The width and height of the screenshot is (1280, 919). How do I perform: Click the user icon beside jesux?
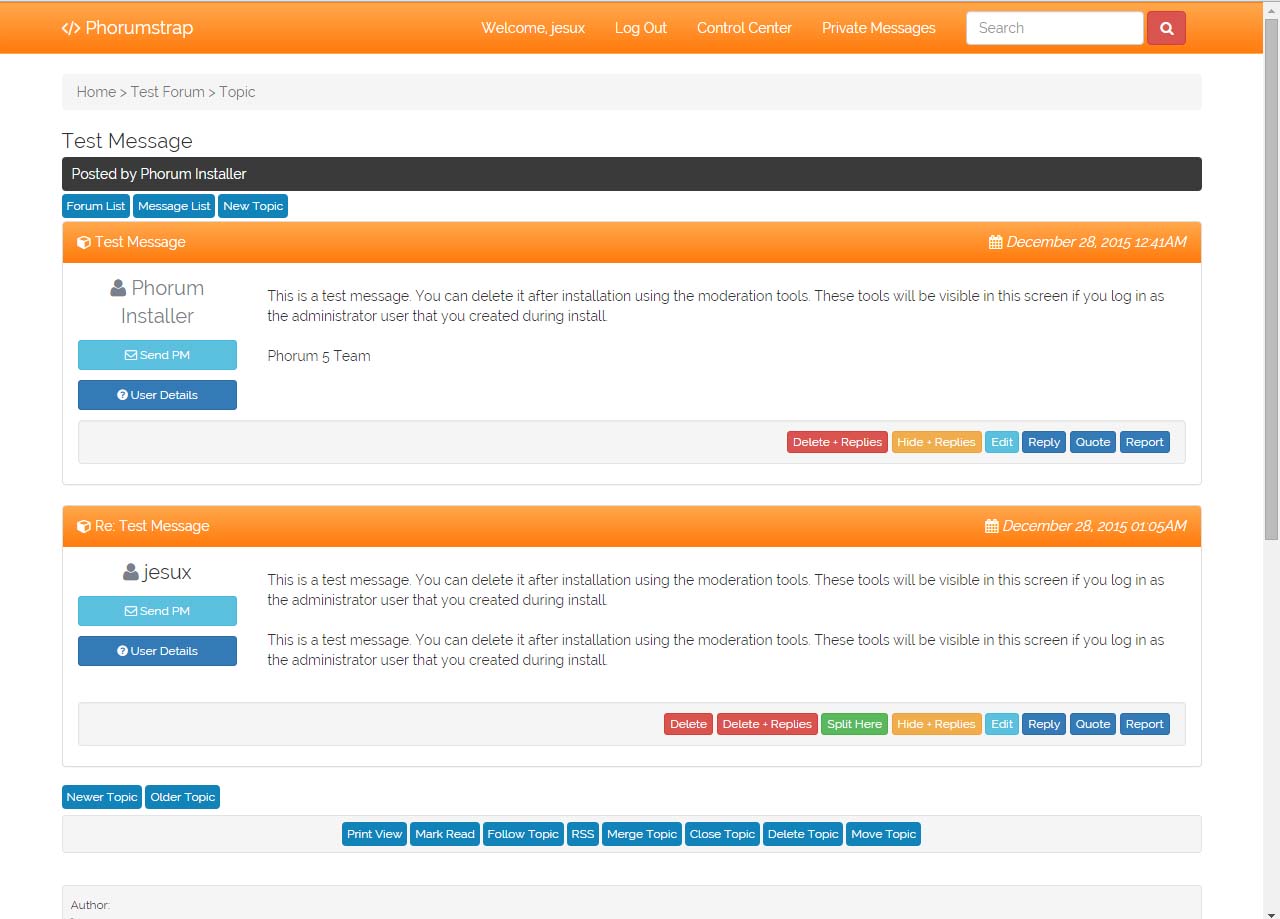click(130, 572)
